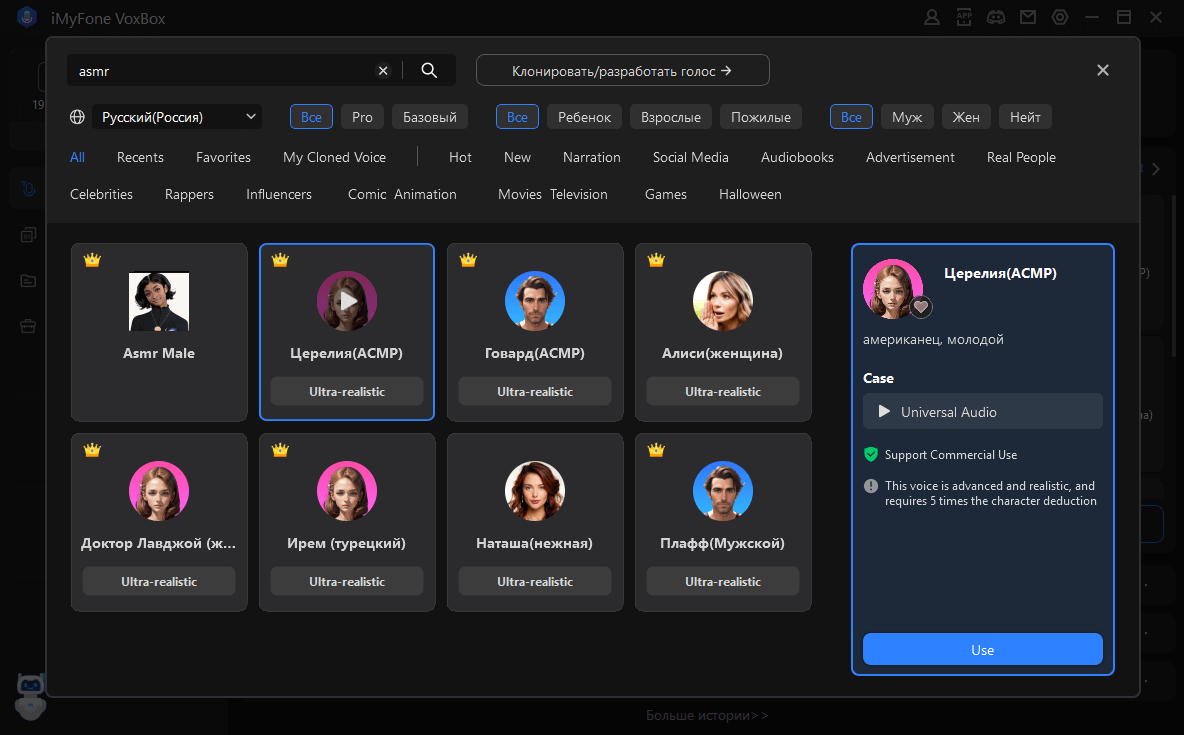Show the Audiobooks category
Viewport: 1184px width, 735px height.
tap(797, 157)
